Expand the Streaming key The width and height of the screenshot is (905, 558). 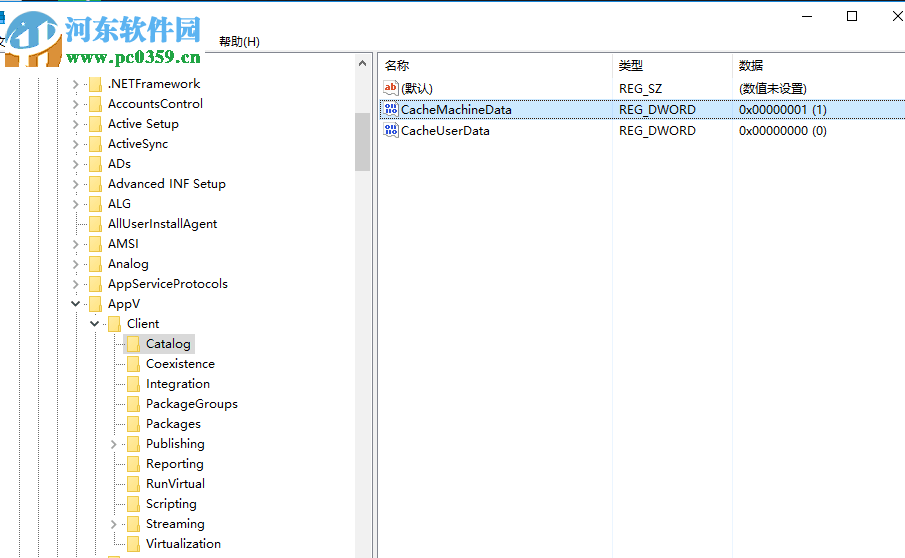click(x=114, y=524)
